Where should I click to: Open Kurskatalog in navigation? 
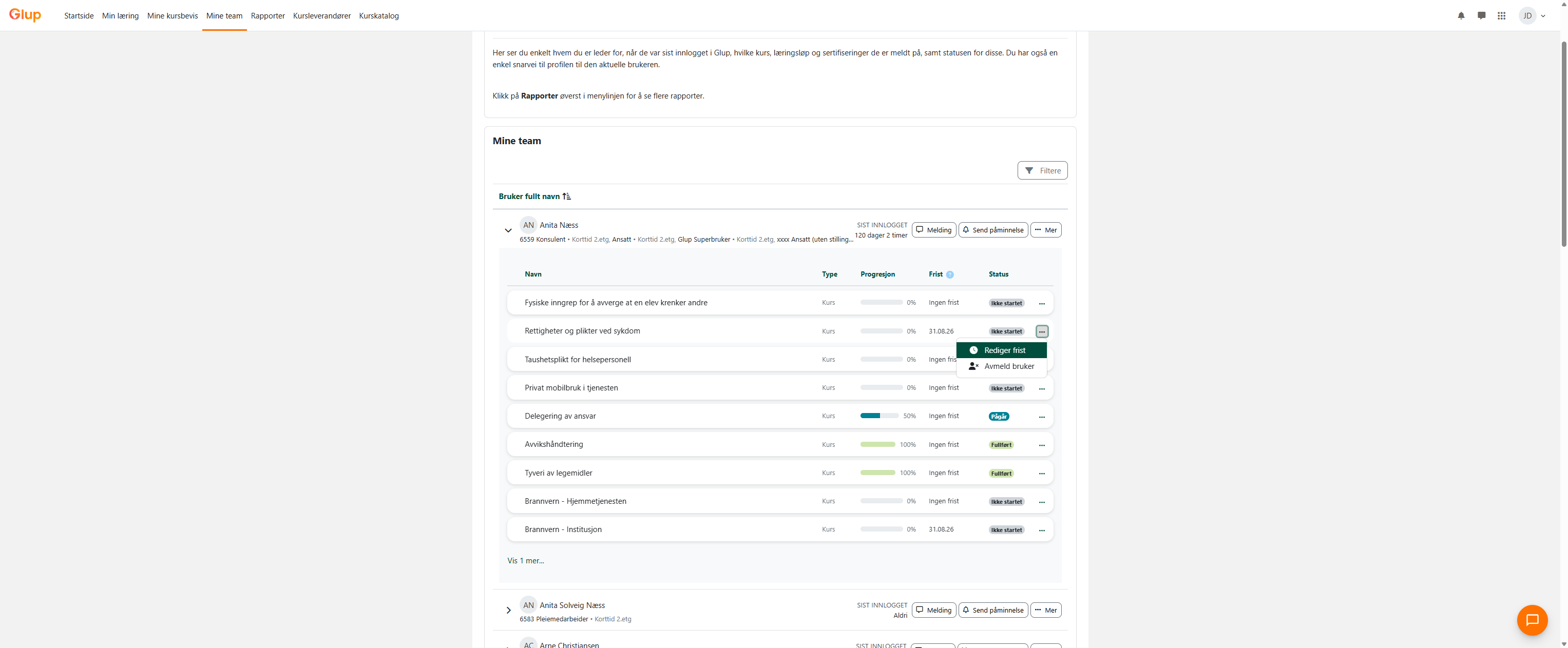(x=378, y=16)
